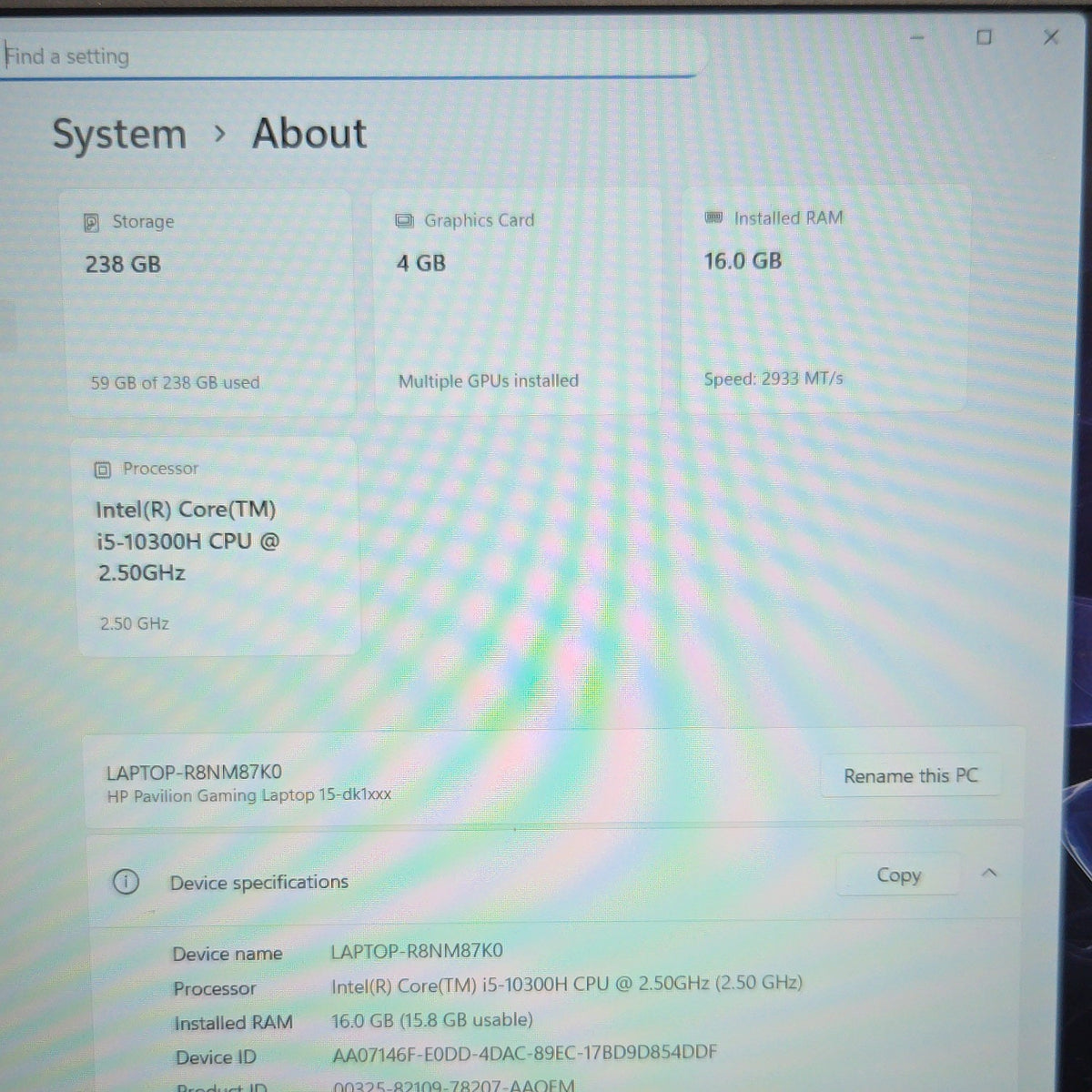This screenshot has width=1092, height=1092.
Task: Select the text 59 GB of 238 GB used
Action: coord(175,383)
